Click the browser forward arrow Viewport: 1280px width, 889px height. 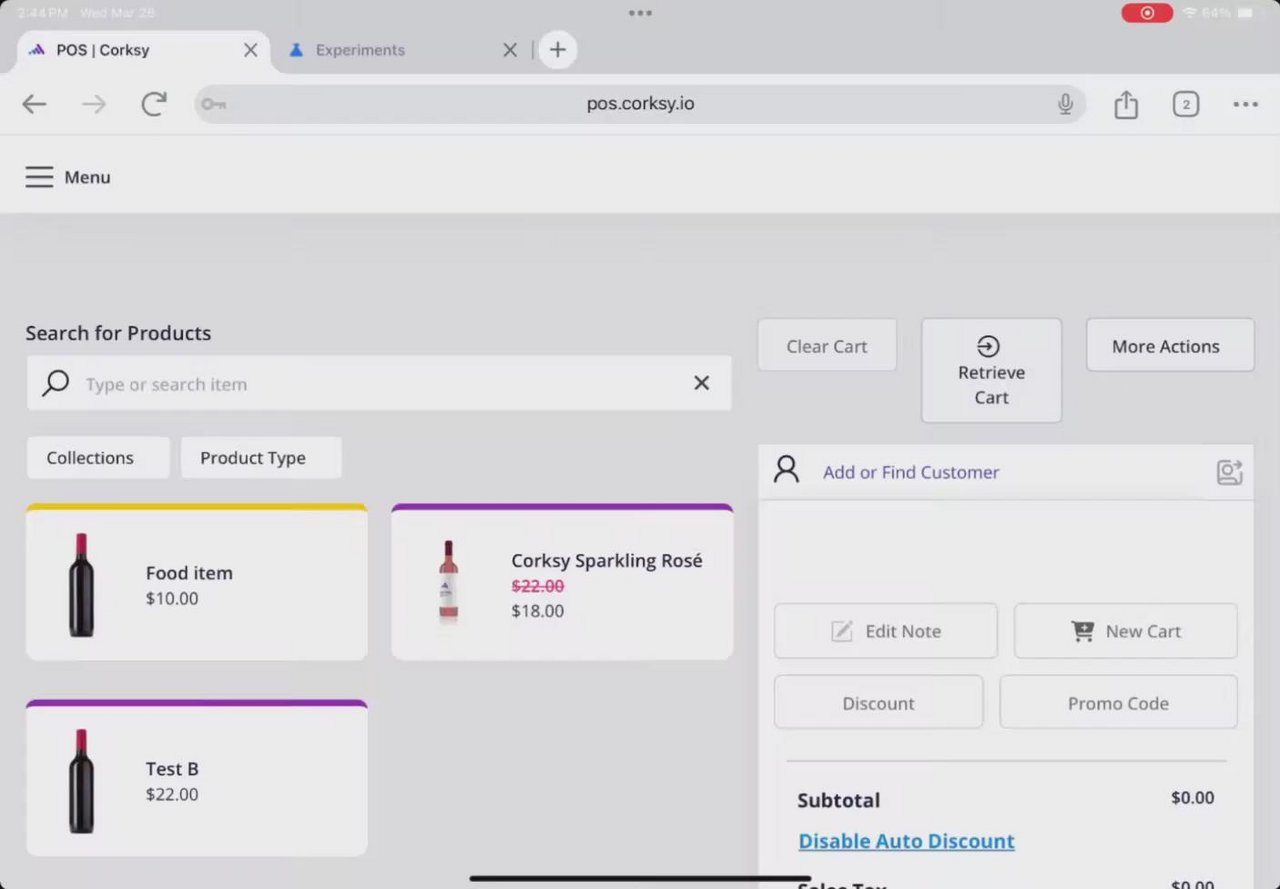[94, 104]
